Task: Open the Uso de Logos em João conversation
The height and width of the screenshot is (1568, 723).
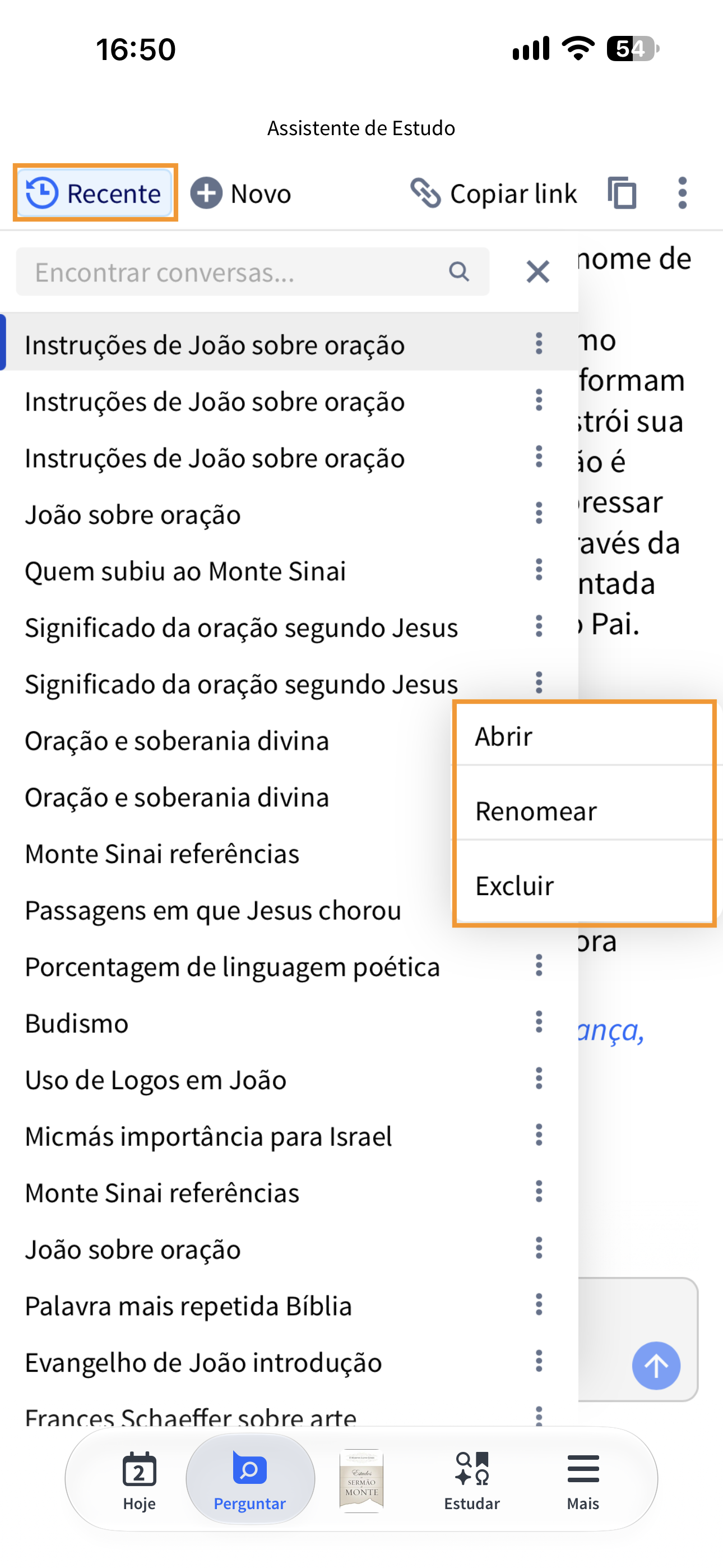Action: 155,1079
